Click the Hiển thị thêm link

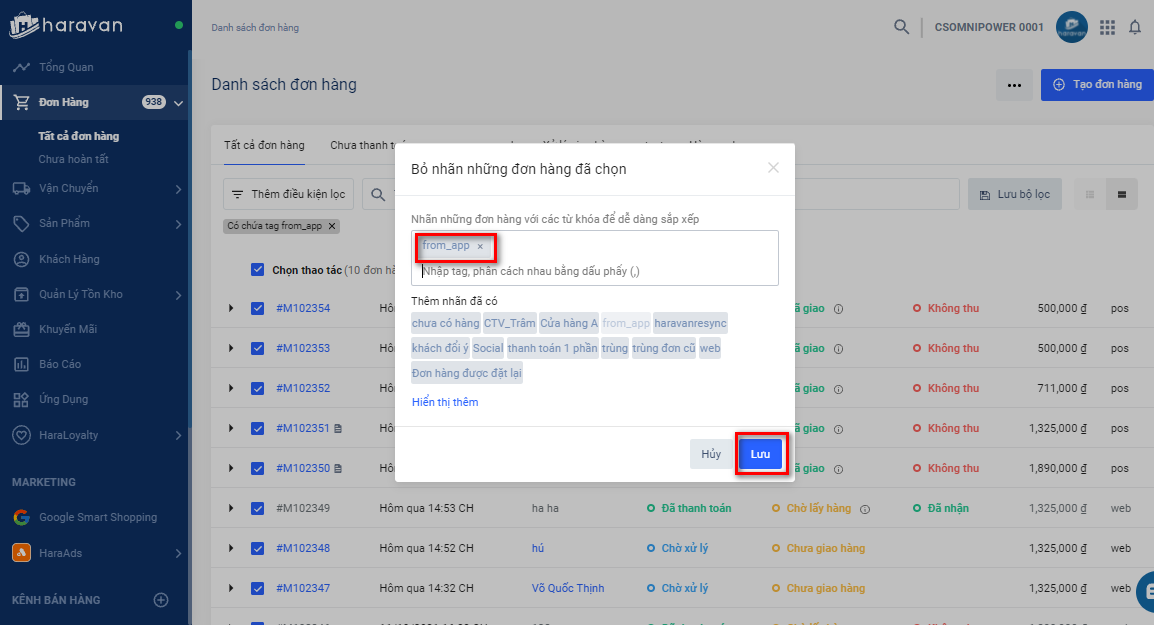pos(445,402)
